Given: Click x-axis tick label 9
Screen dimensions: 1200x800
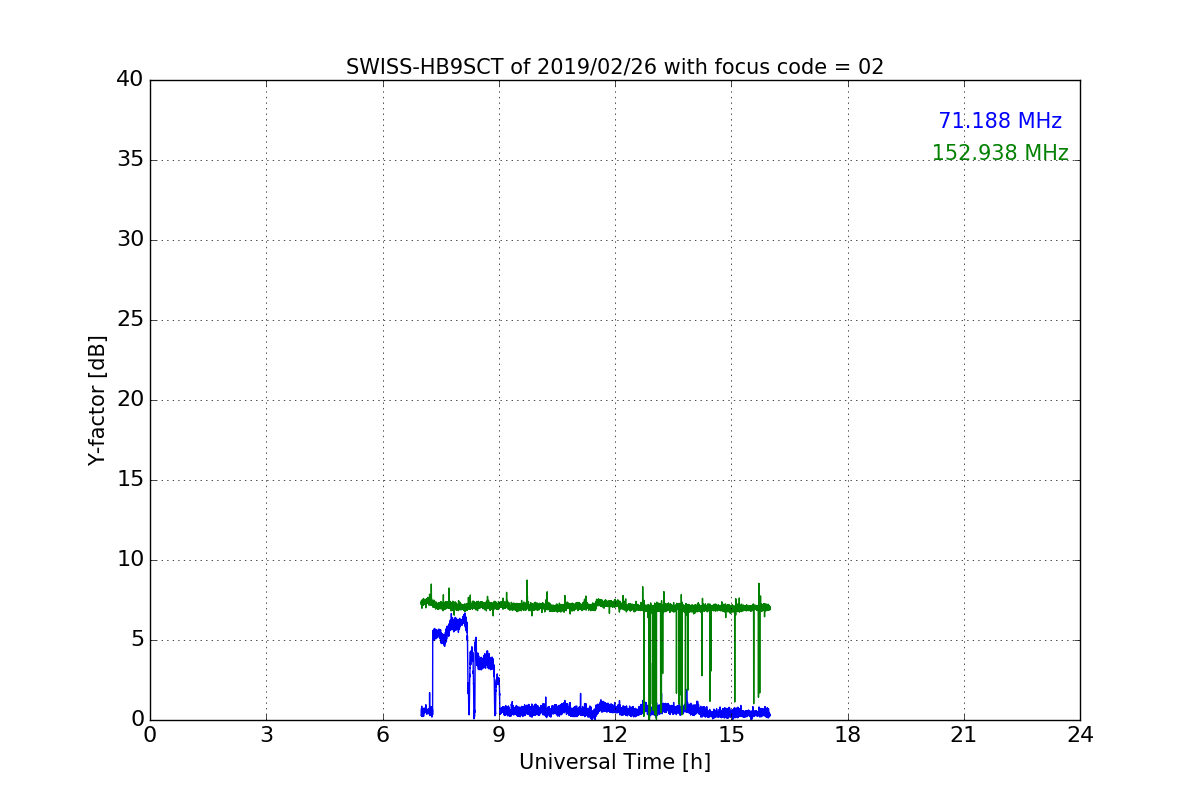Looking at the screenshot, I should (x=499, y=735).
